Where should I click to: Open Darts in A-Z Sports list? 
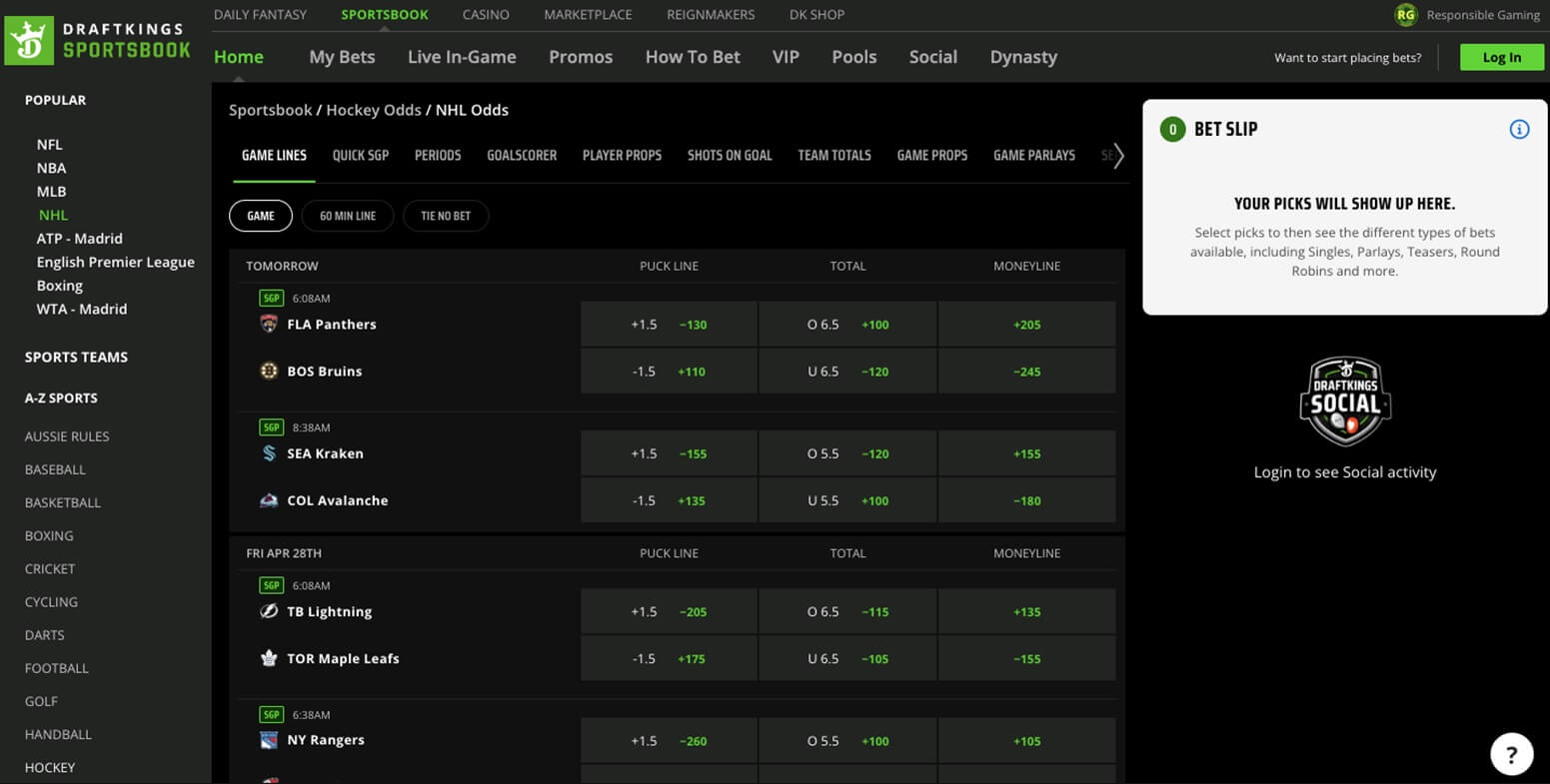[45, 634]
